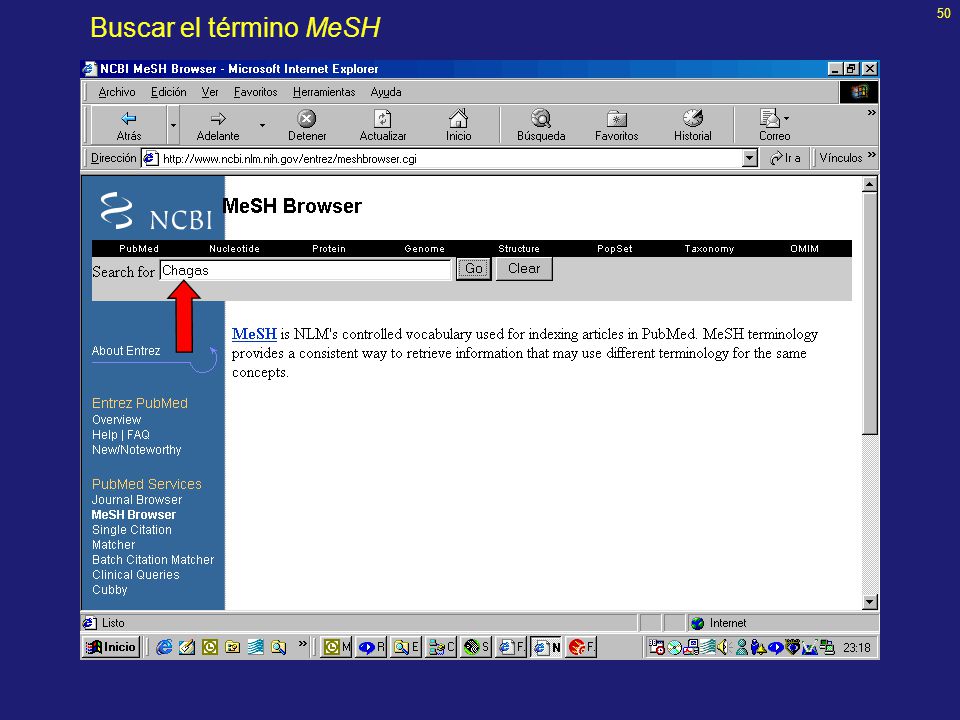Open the Batch Citation Matcher link

152,560
